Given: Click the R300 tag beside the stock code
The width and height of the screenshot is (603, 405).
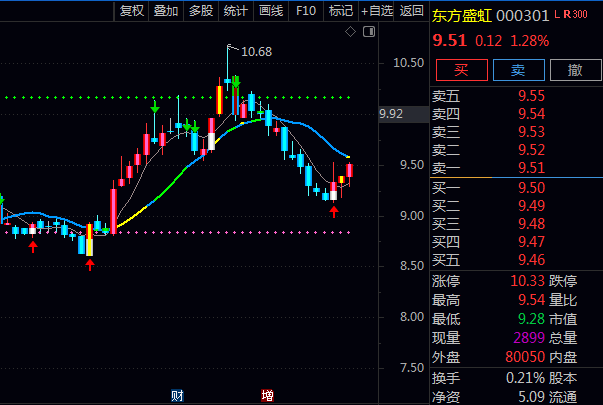Looking at the screenshot, I should pyautogui.click(x=575, y=14).
